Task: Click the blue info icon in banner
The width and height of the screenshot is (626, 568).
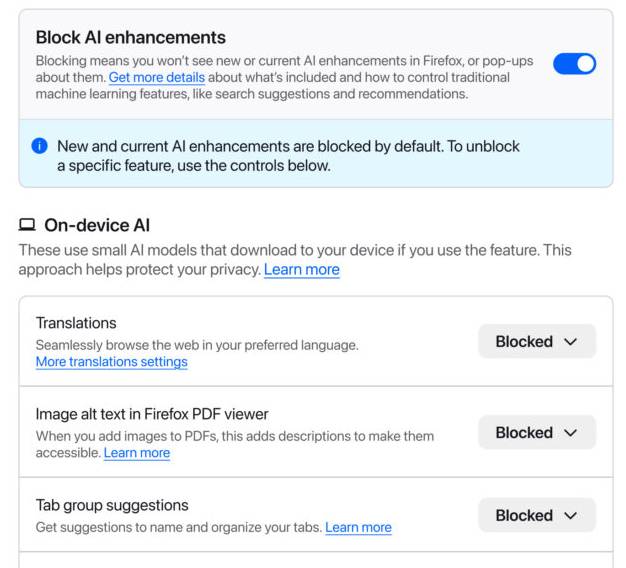Action: [x=40, y=146]
